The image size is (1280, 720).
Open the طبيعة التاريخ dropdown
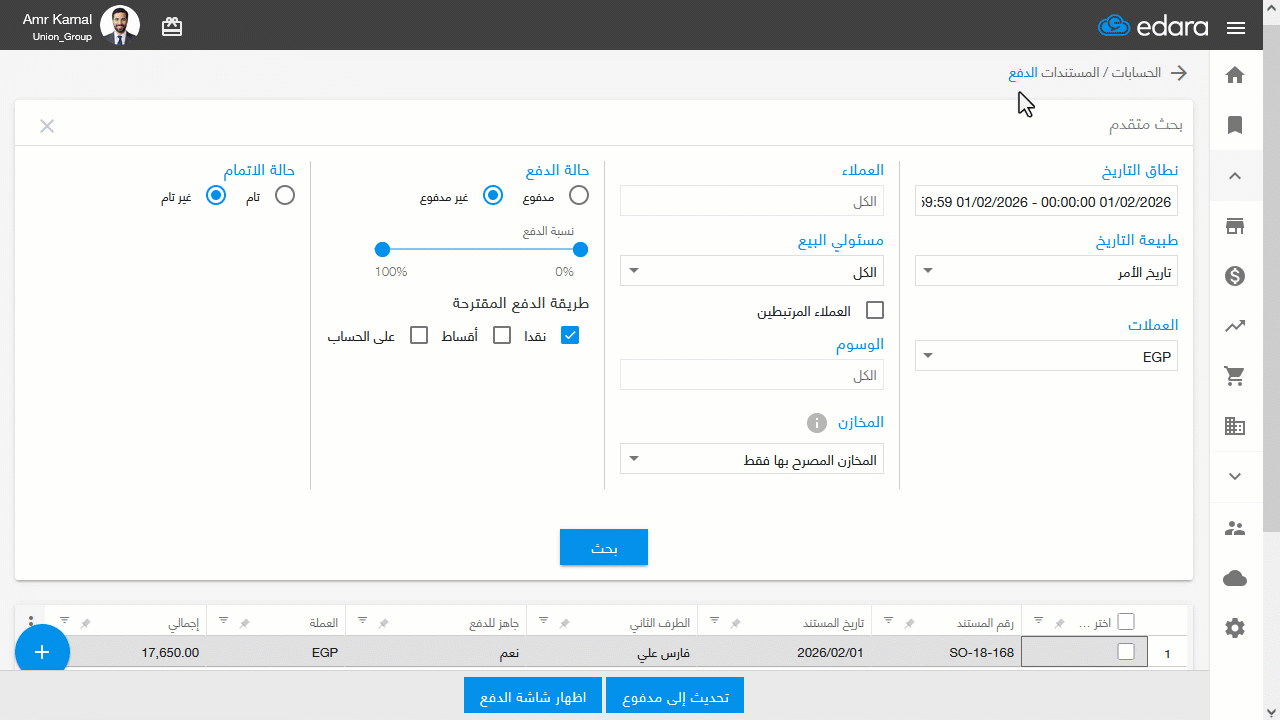pos(1046,271)
